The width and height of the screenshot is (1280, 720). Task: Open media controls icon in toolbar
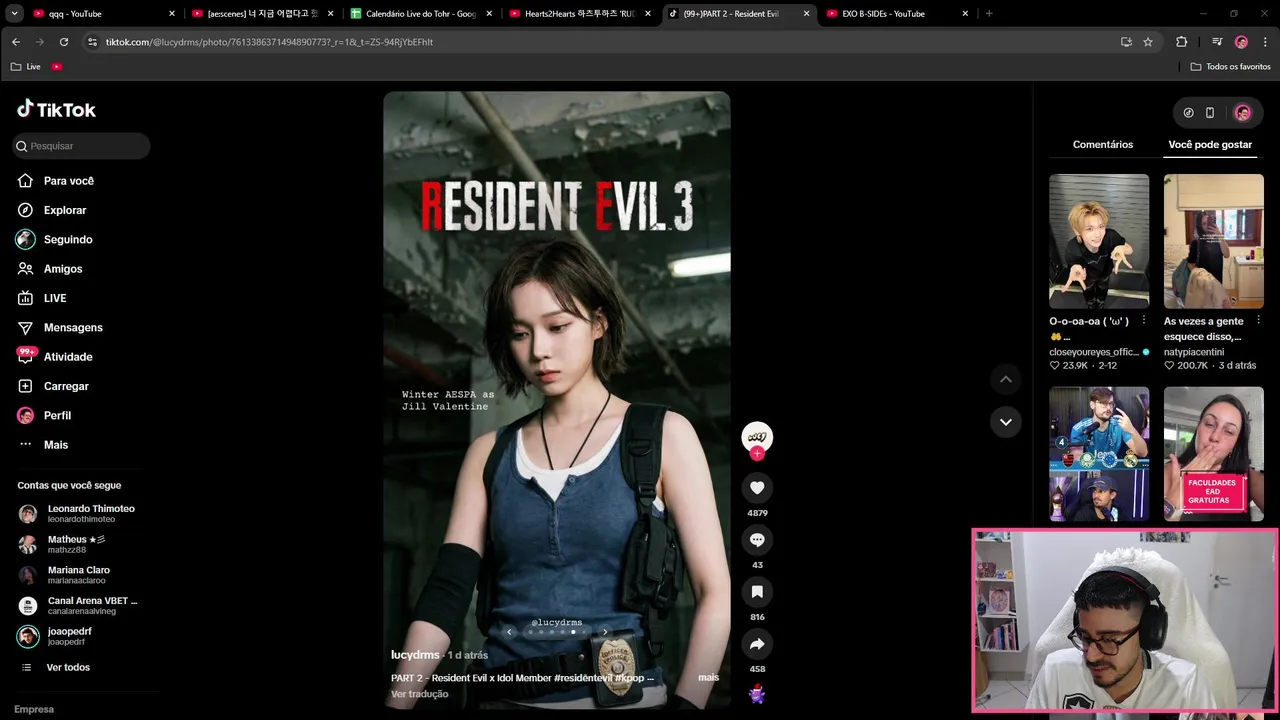click(1217, 42)
